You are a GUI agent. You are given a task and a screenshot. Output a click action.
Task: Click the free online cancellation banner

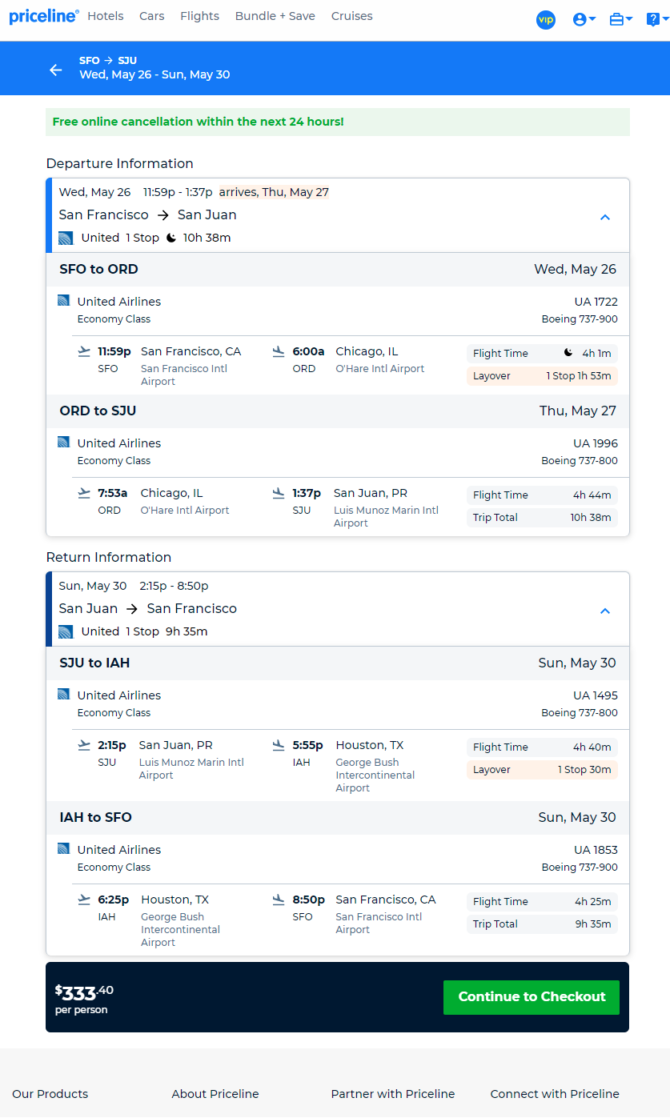tap(338, 122)
